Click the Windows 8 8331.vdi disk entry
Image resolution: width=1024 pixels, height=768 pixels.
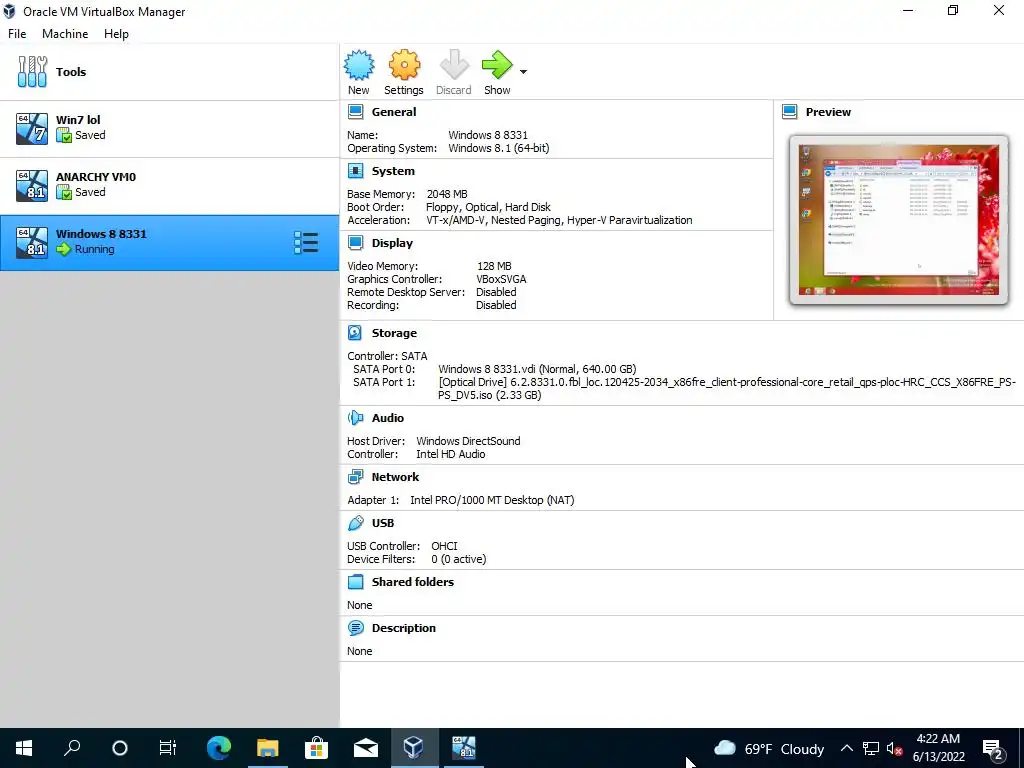click(x=537, y=369)
